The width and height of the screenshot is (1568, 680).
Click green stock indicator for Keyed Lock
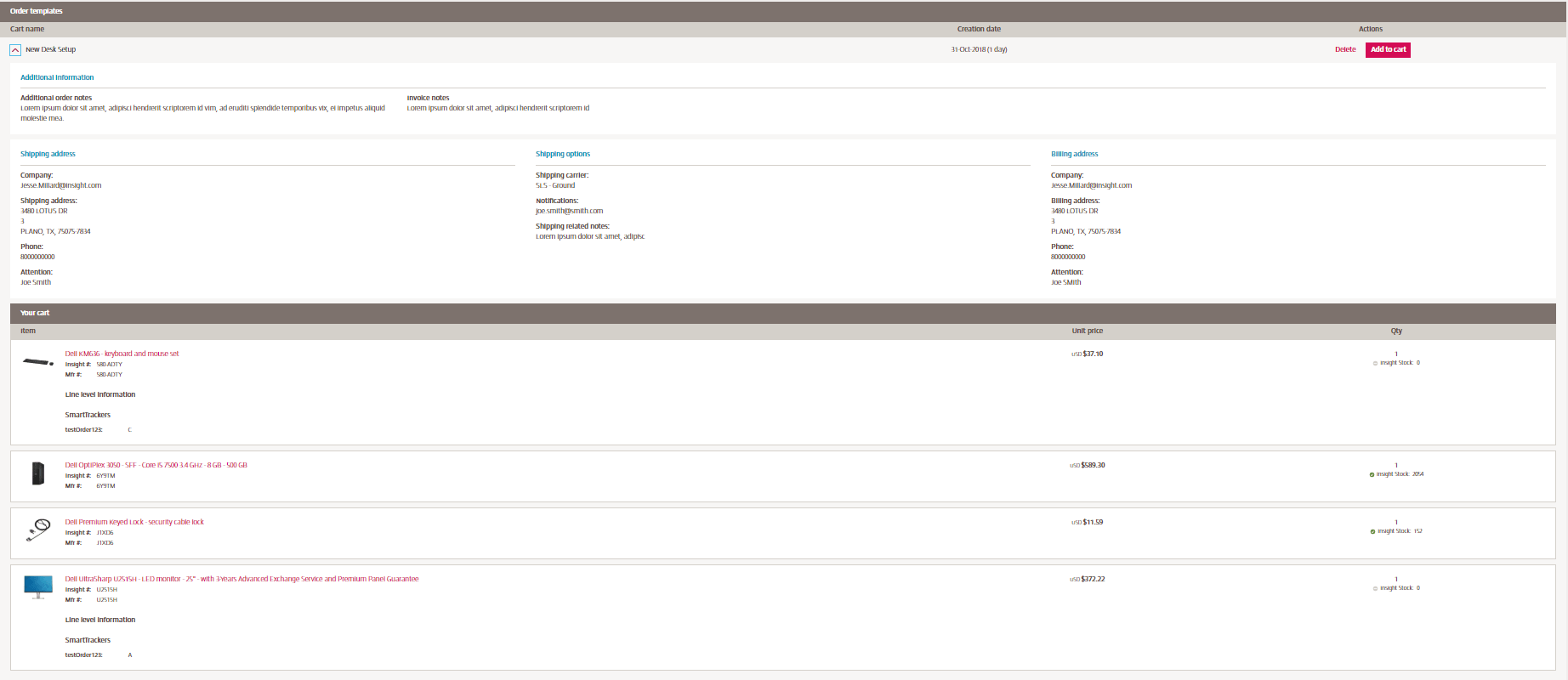tap(1372, 531)
